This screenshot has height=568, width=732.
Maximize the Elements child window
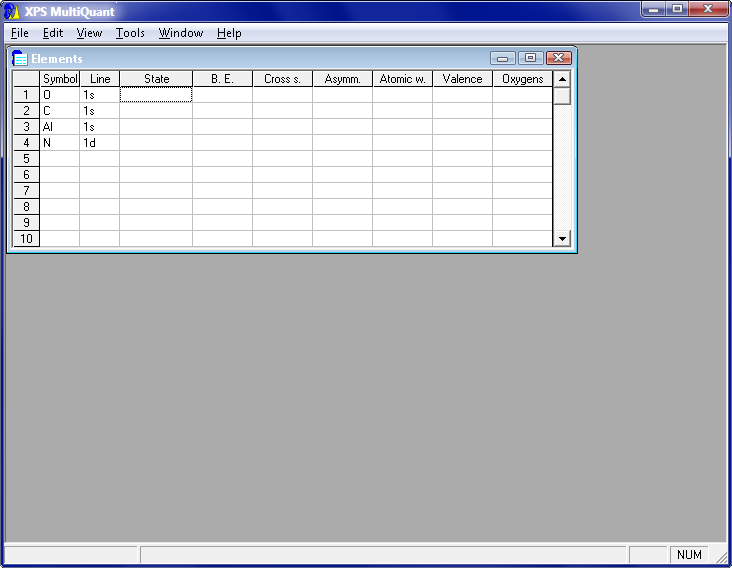pos(531,59)
